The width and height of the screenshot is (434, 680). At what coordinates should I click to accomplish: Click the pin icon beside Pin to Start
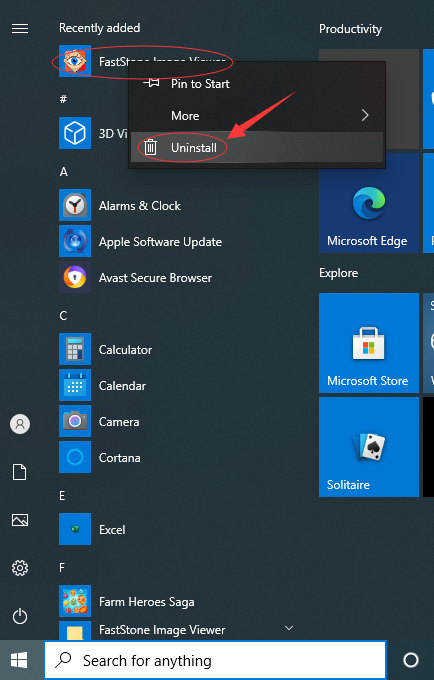coord(151,82)
